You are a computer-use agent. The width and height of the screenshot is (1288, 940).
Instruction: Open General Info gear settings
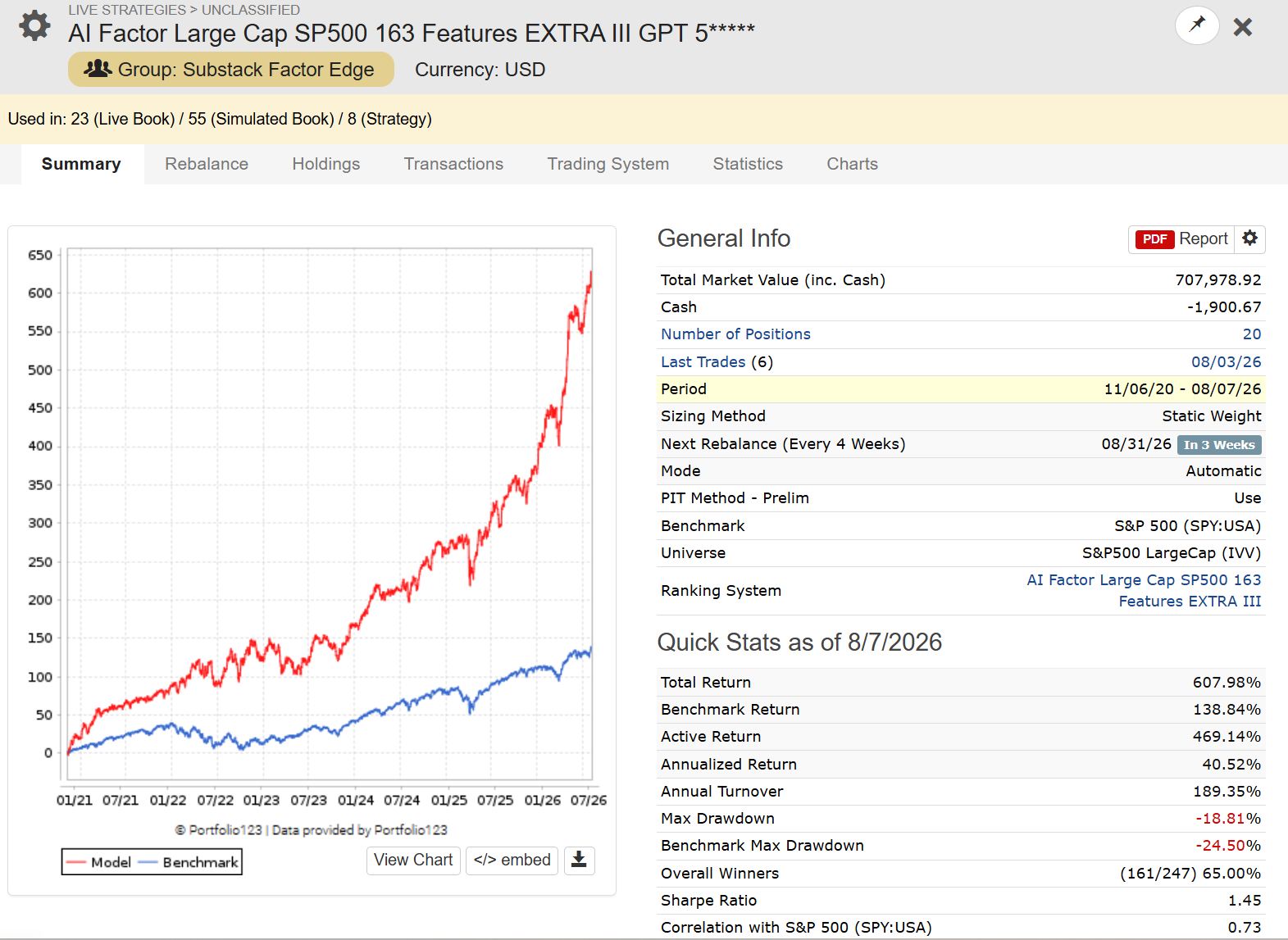1249,238
